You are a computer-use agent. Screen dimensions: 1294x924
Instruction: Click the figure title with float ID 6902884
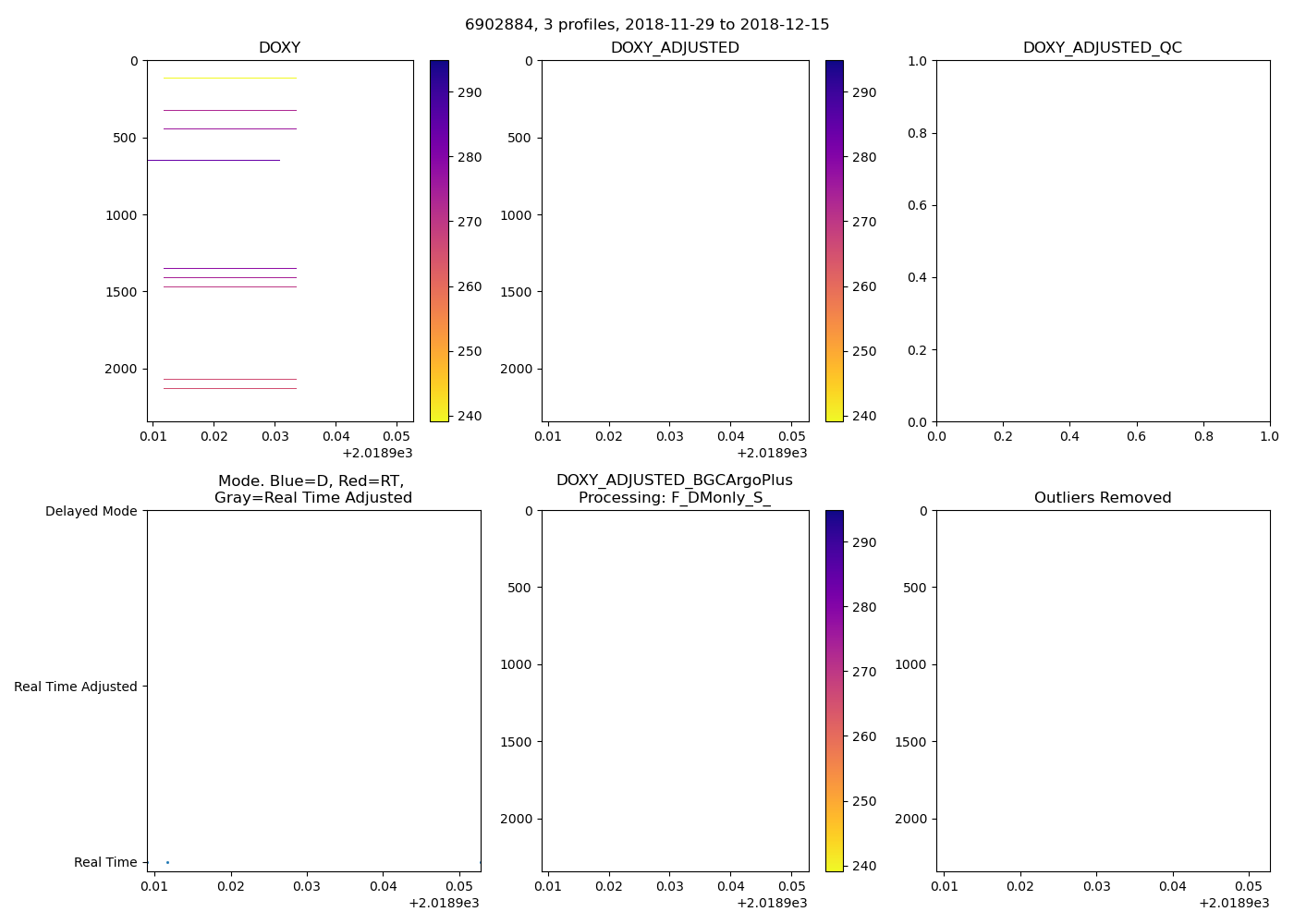(647, 25)
